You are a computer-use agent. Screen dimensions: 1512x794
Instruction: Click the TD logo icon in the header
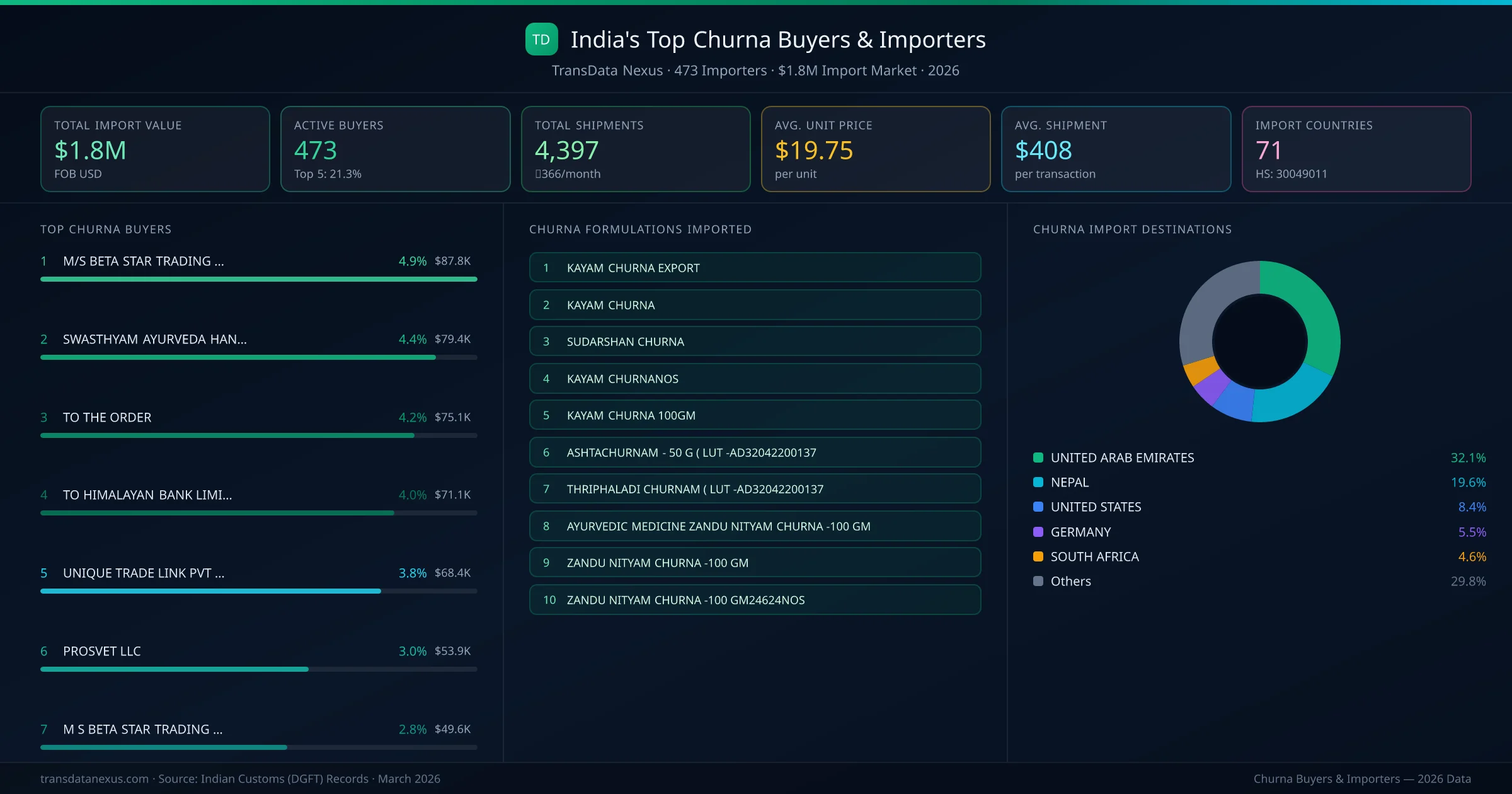(541, 39)
